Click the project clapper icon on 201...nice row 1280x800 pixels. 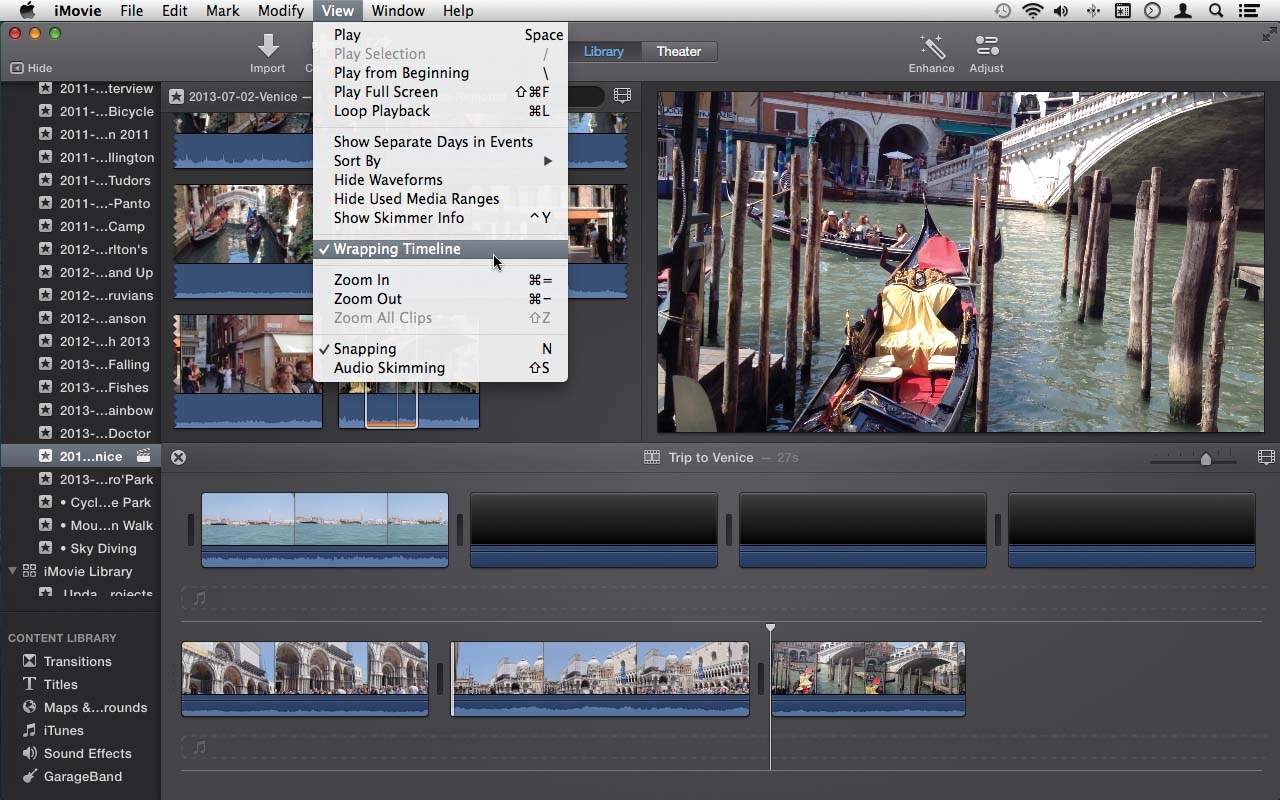click(x=144, y=456)
